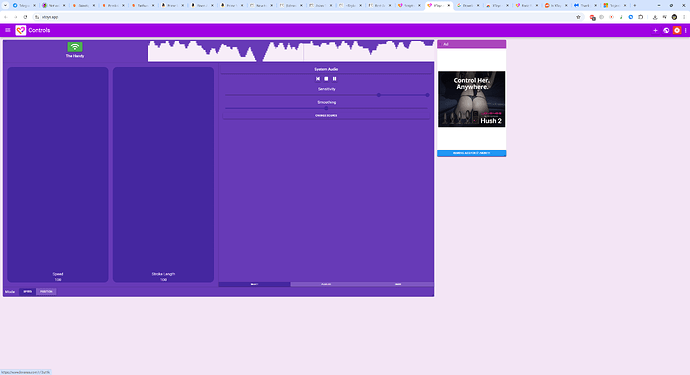Bookmark this page with the star icon
The height and width of the screenshot is (375, 690).
[x=578, y=17]
